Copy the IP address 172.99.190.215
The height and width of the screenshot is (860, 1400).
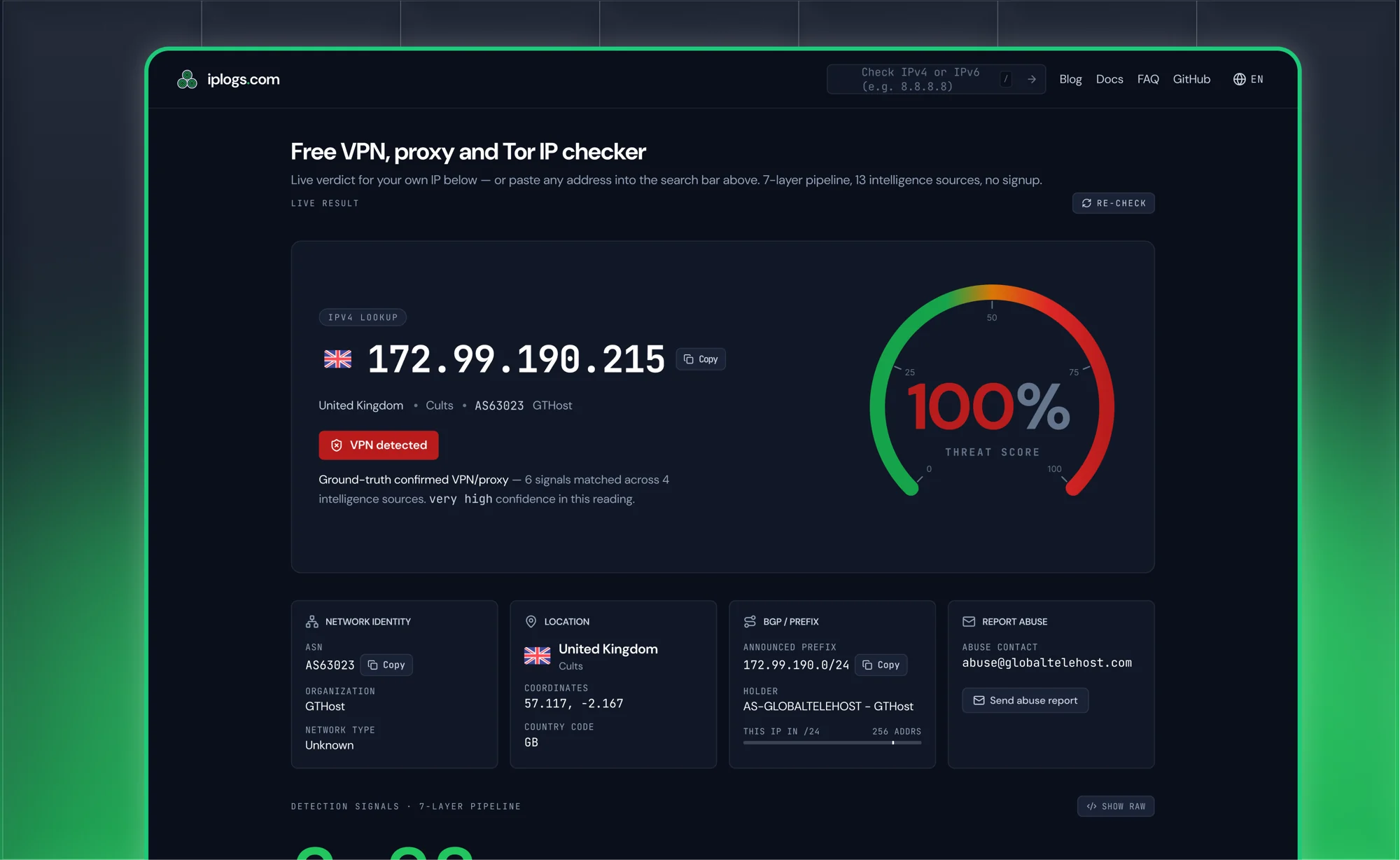[x=701, y=359]
